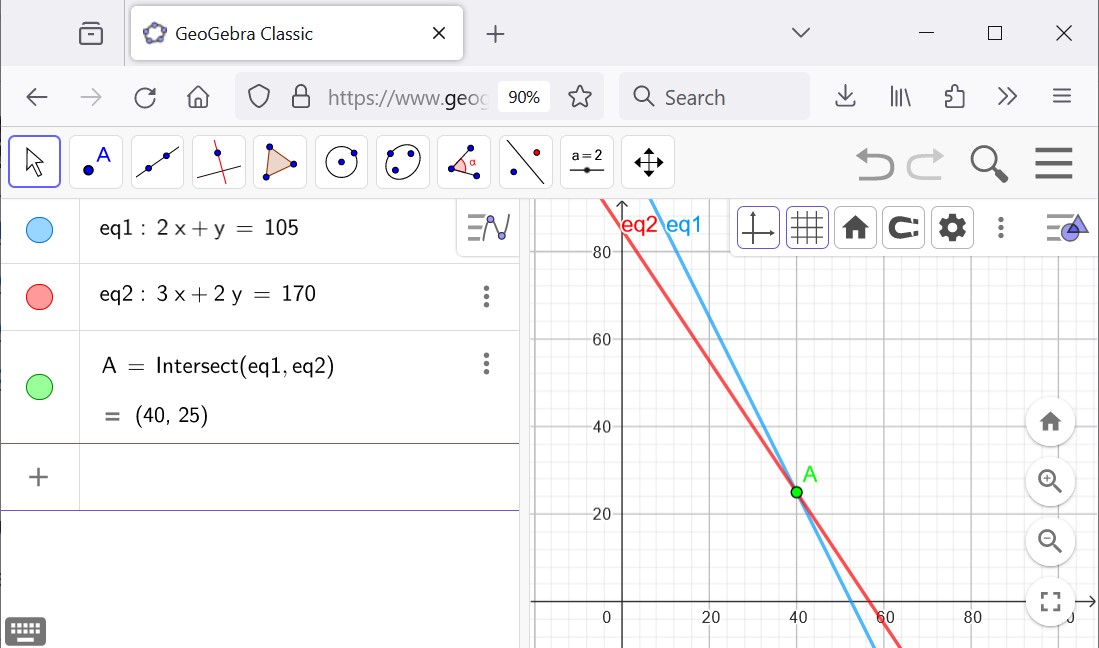Image resolution: width=1099 pixels, height=648 pixels.
Task: Select the Circle with Center tool
Action: click(341, 162)
